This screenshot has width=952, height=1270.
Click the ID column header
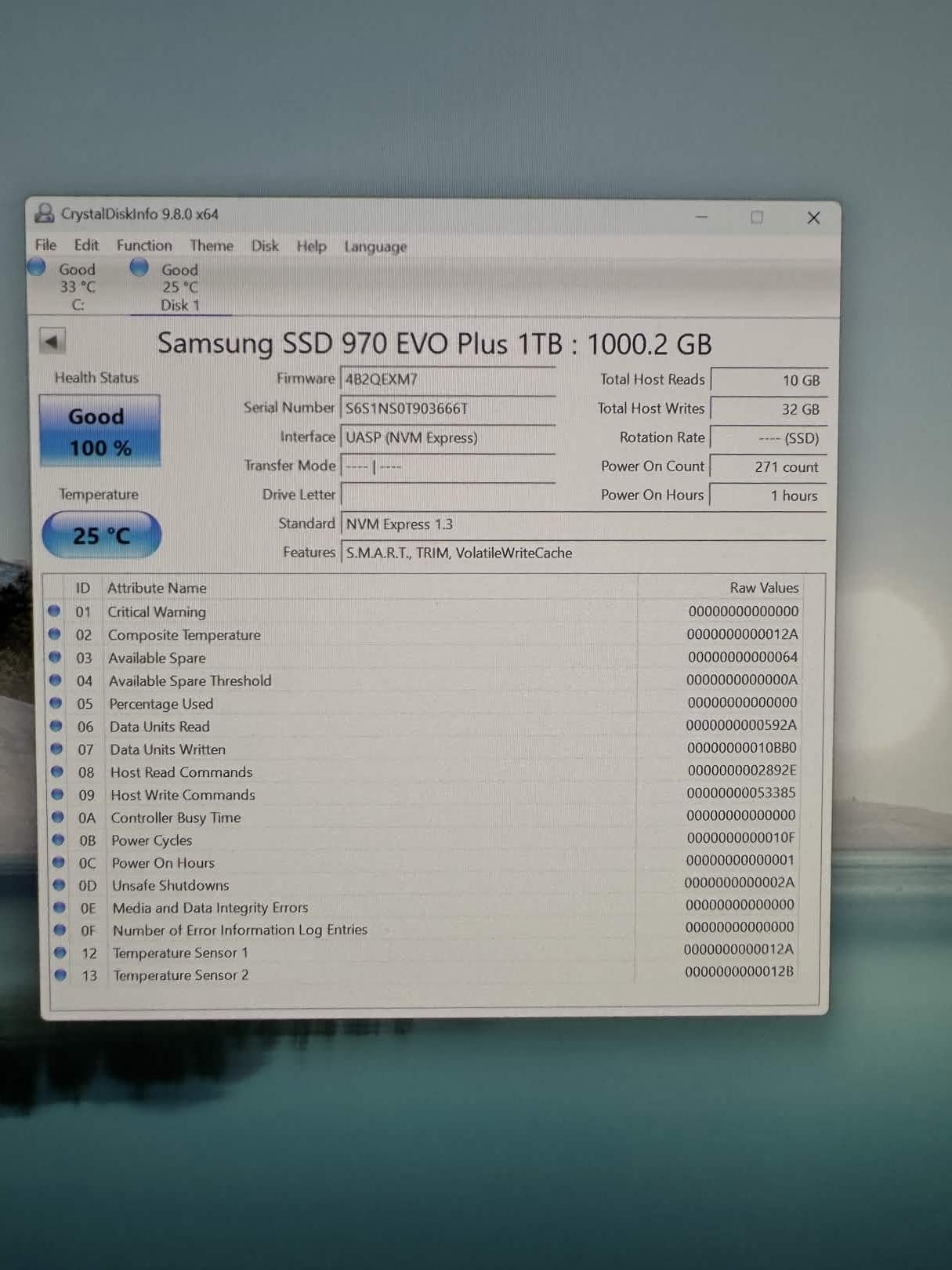[83, 588]
